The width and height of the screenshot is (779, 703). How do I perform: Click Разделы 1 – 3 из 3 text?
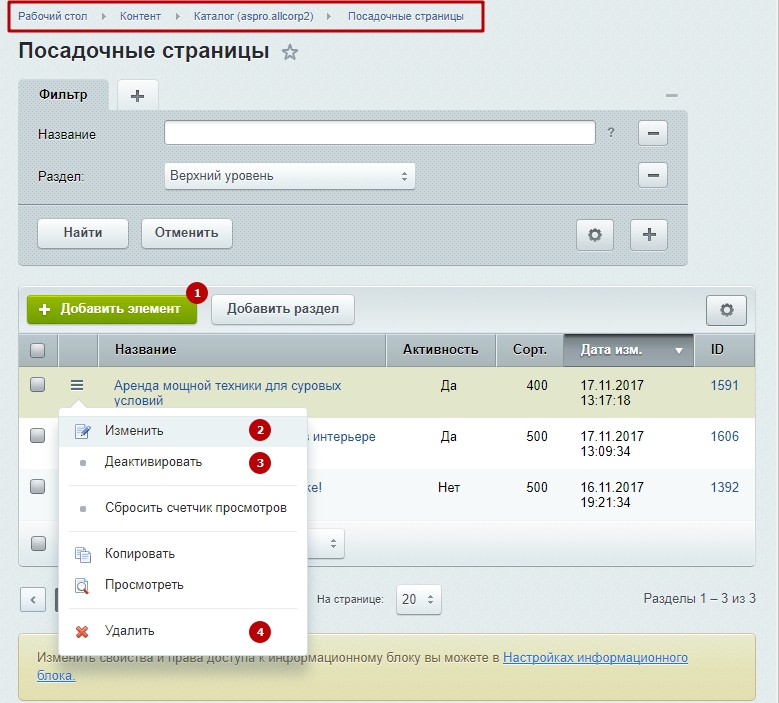[x=700, y=599]
